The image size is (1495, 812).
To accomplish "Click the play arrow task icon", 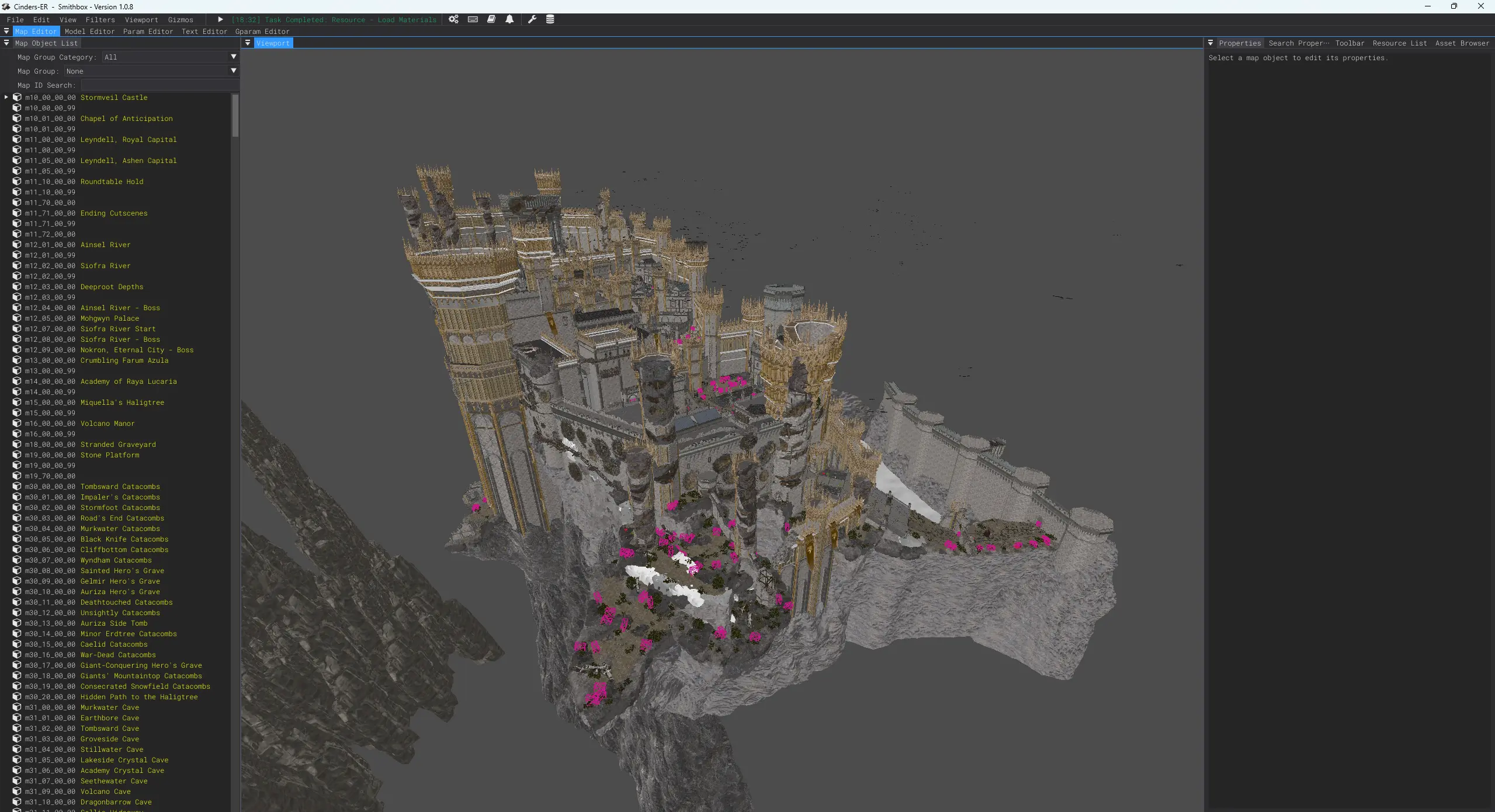I will (220, 19).
